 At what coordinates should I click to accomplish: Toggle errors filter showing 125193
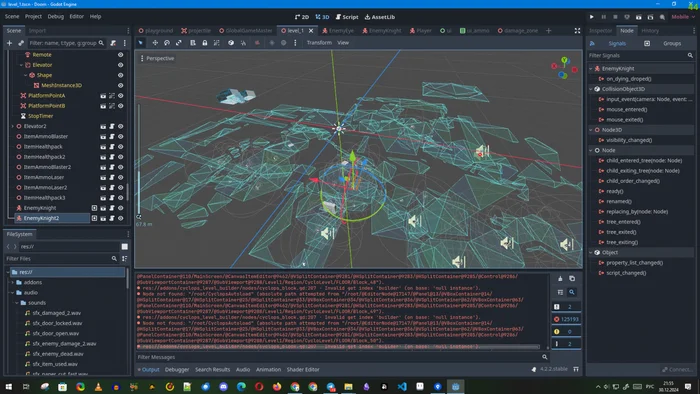(566, 319)
